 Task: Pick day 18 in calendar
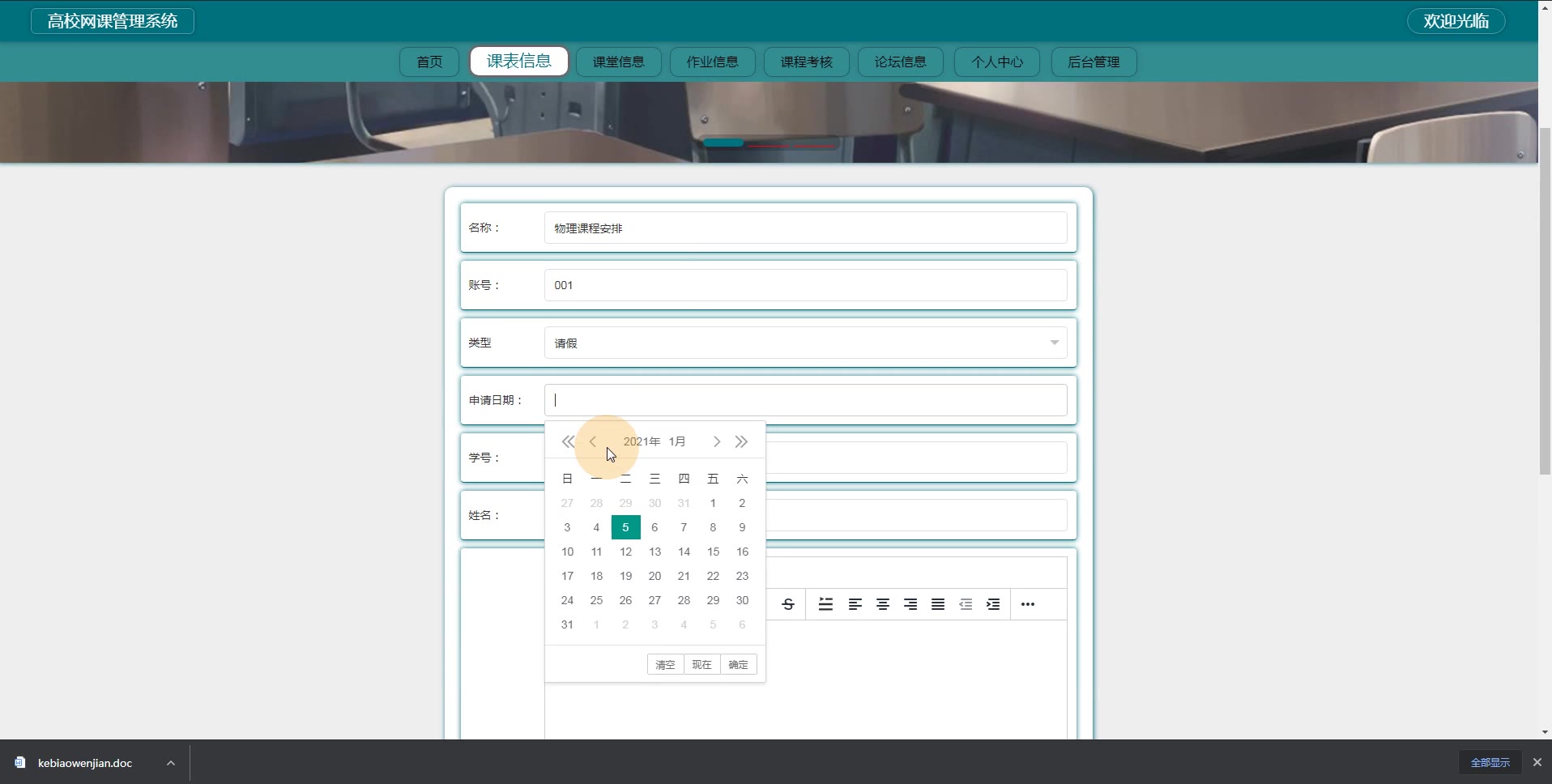pyautogui.click(x=596, y=576)
